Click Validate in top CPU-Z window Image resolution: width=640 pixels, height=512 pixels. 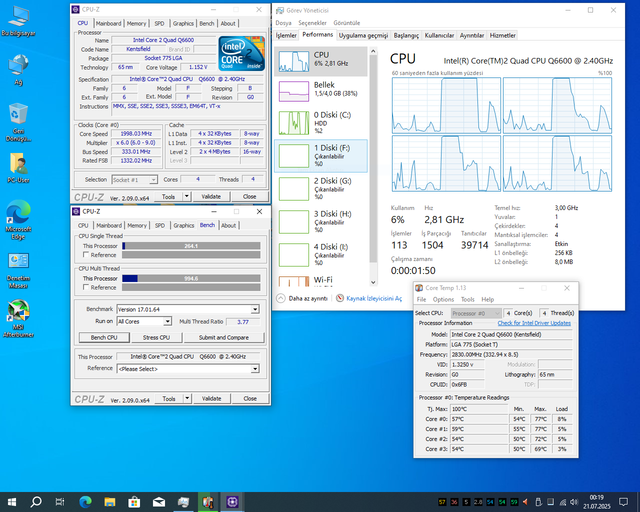211,196
